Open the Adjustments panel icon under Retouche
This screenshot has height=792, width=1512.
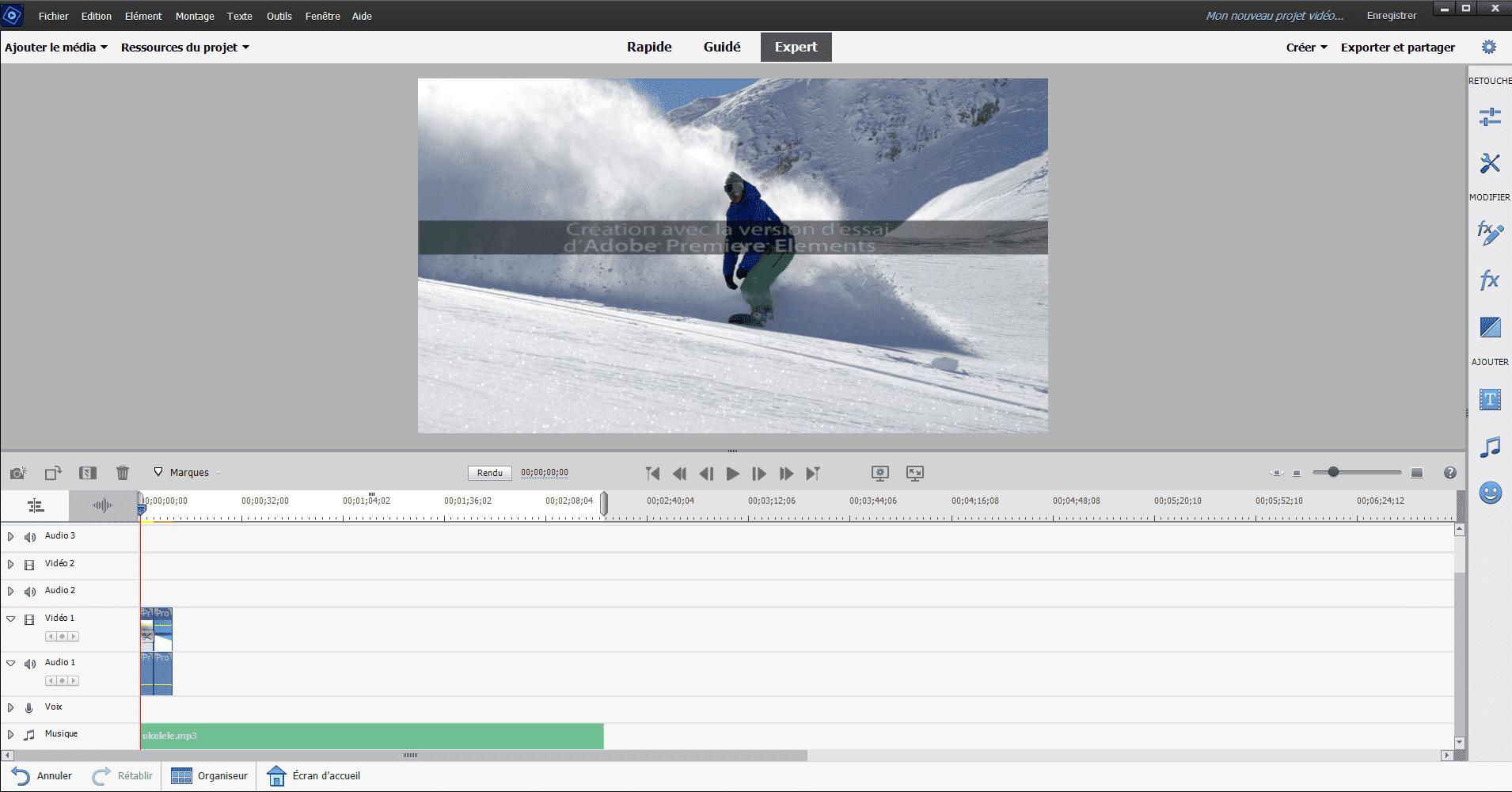[x=1489, y=117]
